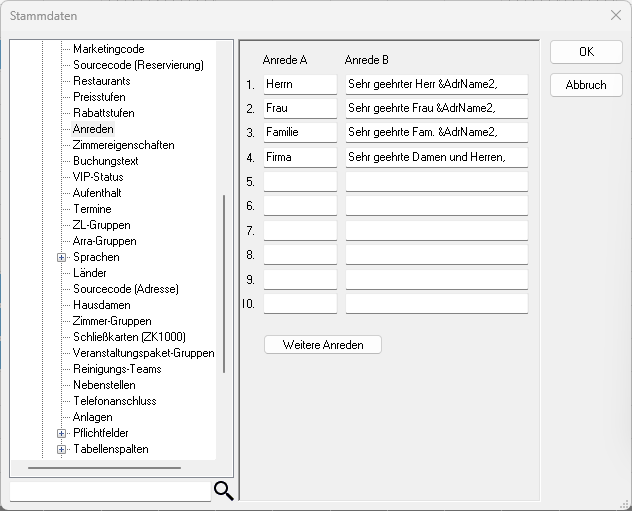Open the Länder tree entry

[89, 273]
